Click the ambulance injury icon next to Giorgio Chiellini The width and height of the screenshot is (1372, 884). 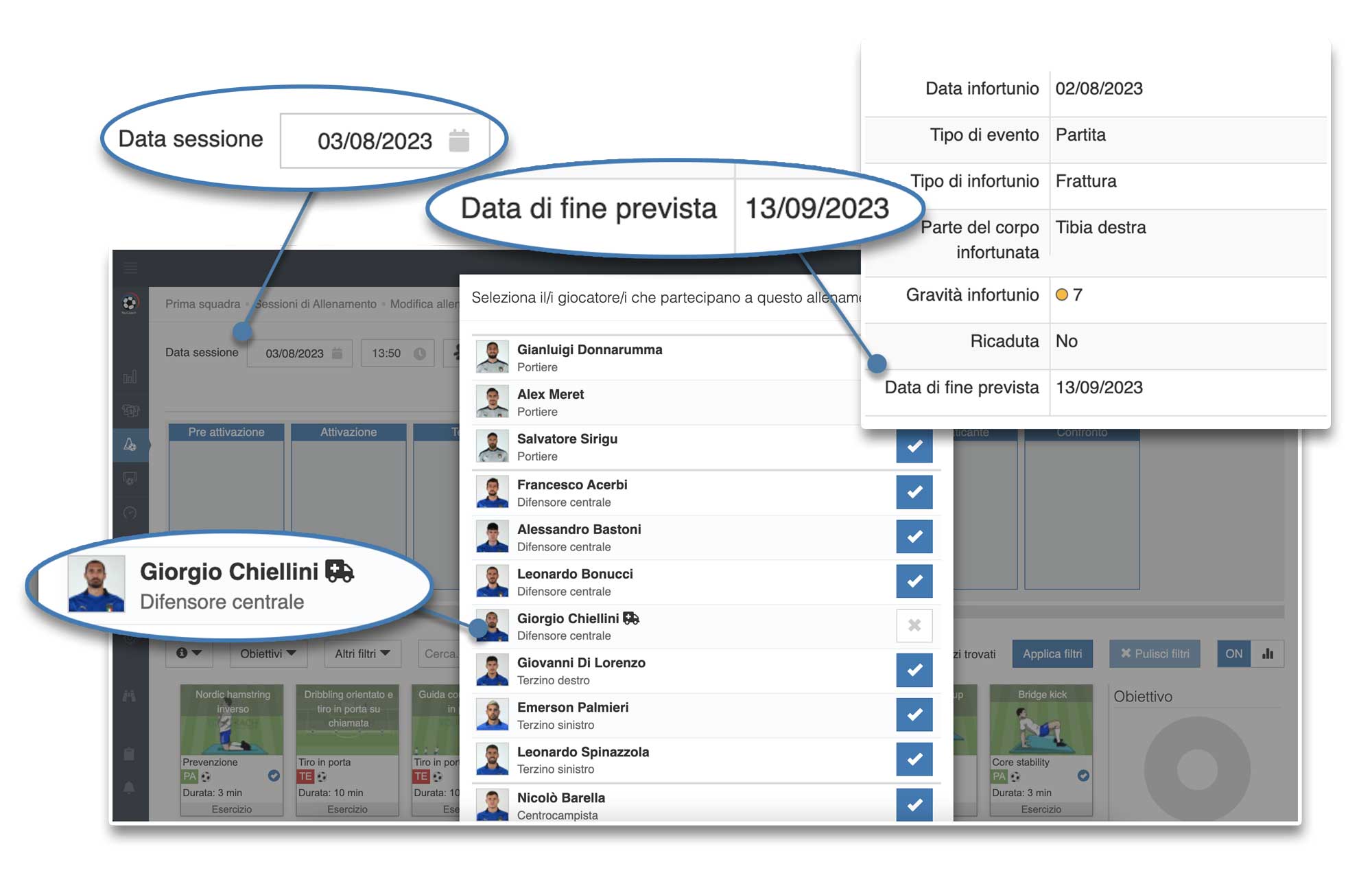pos(632,617)
